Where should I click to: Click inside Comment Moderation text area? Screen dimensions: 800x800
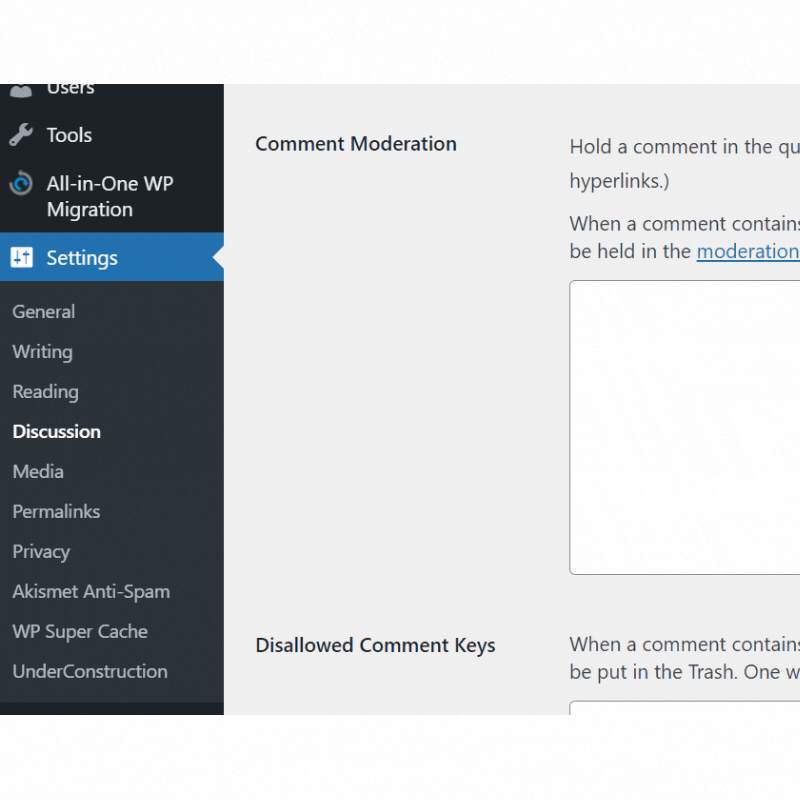[685, 428]
